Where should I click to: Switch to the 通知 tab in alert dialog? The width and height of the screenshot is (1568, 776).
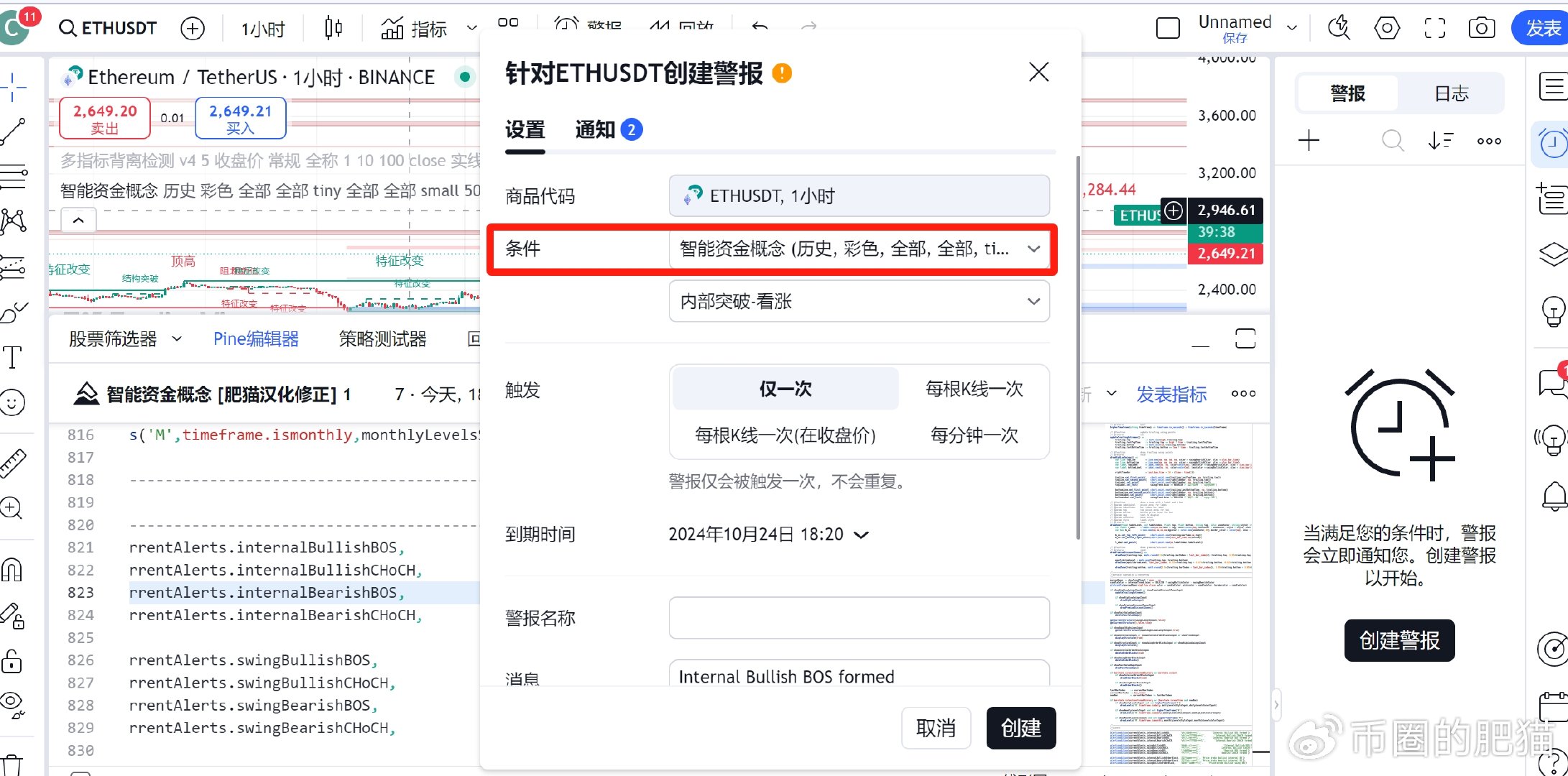point(608,130)
